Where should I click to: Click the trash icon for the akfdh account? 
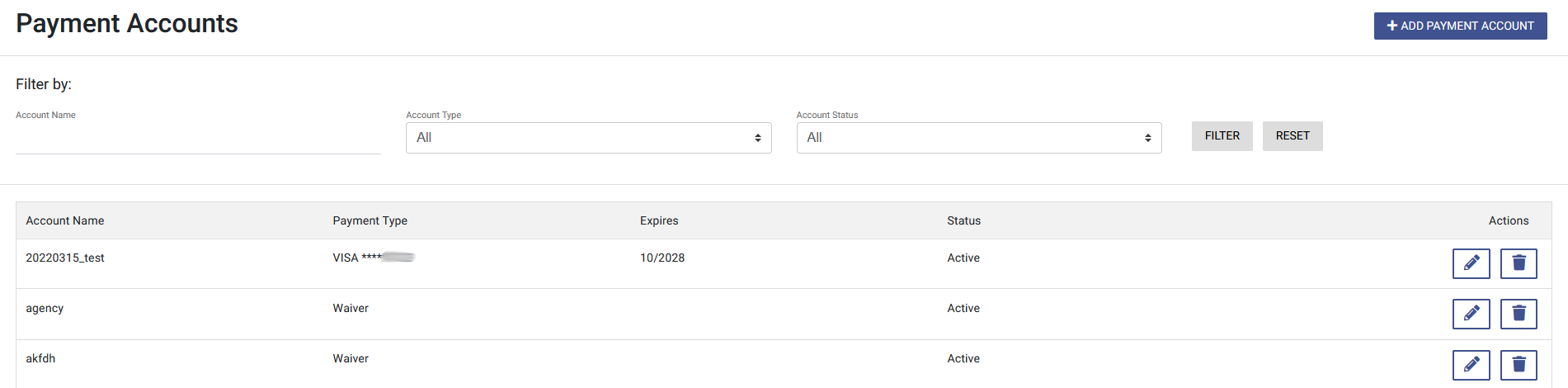(1519, 365)
